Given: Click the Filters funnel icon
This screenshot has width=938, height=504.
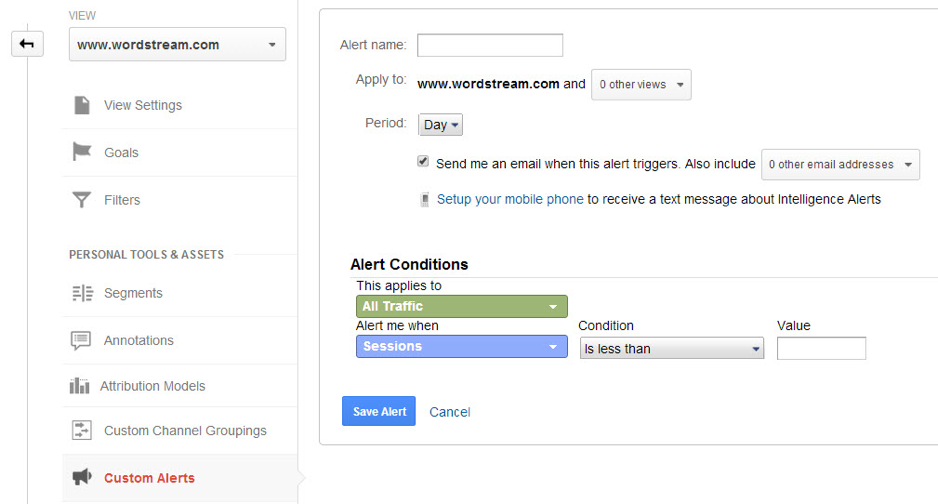Looking at the screenshot, I should click(81, 200).
